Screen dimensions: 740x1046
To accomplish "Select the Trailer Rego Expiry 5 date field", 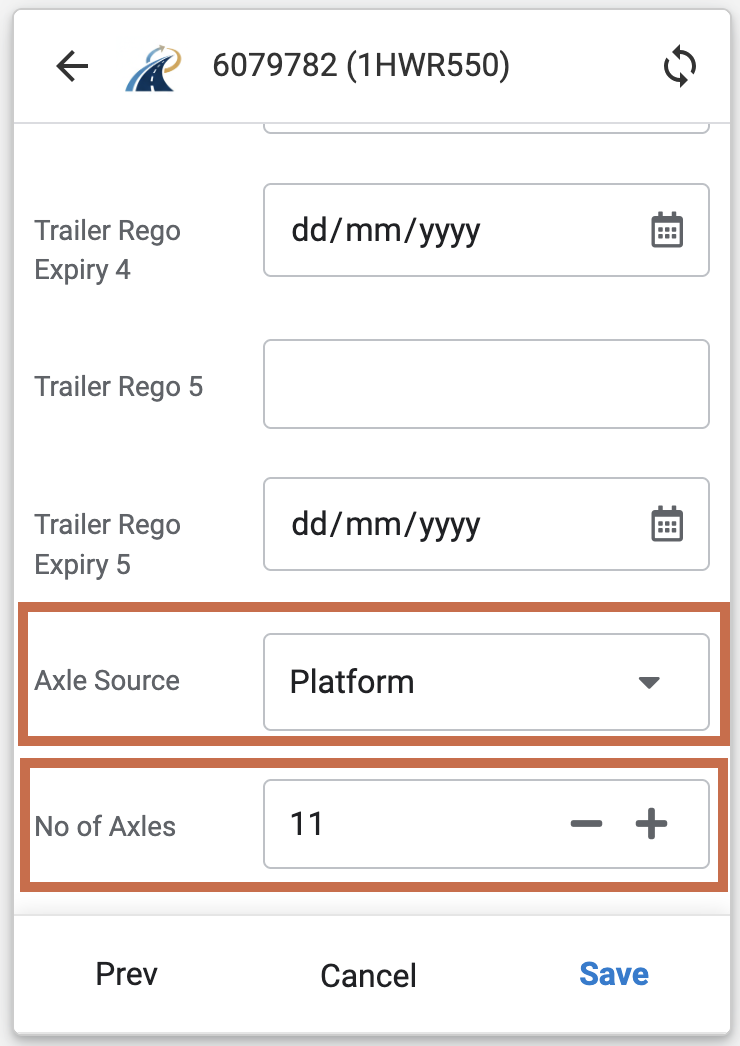I will pyautogui.click(x=486, y=524).
